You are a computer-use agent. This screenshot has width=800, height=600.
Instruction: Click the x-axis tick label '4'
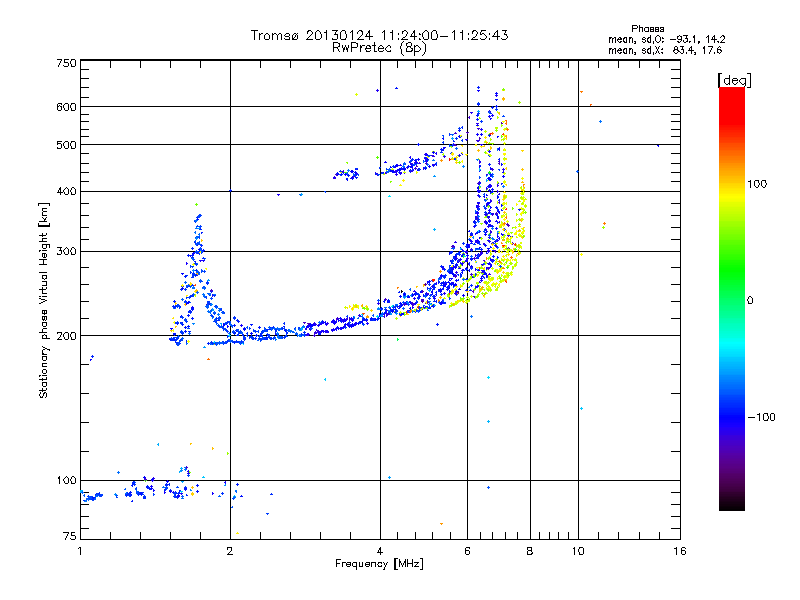point(380,551)
